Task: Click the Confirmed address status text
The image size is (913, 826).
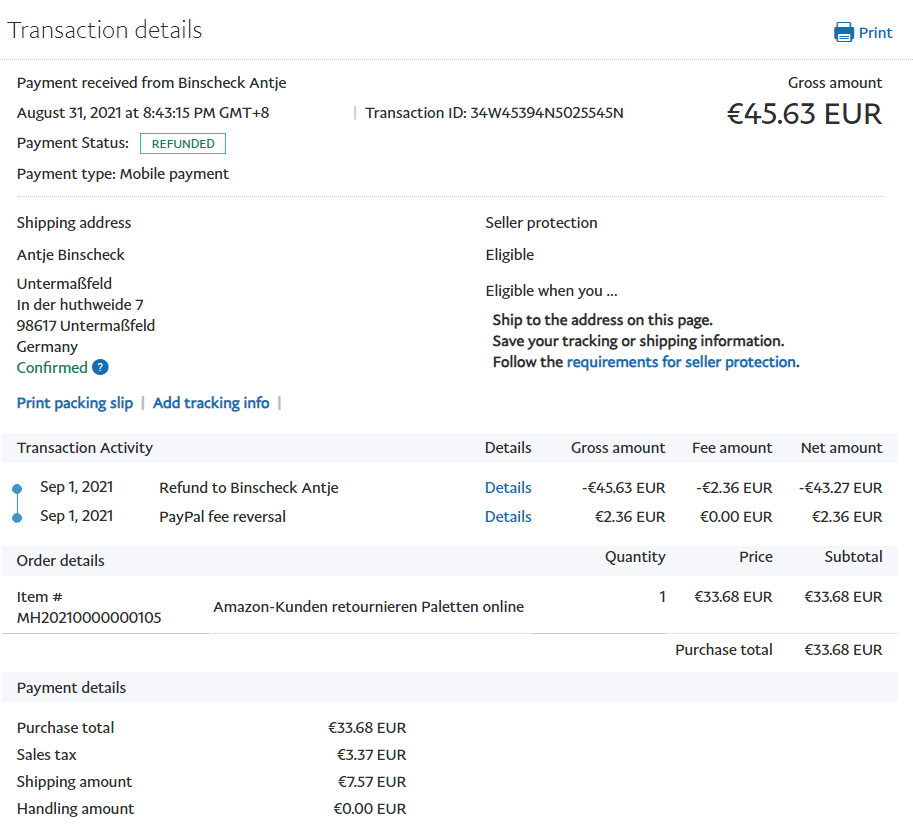Action: 52,367
